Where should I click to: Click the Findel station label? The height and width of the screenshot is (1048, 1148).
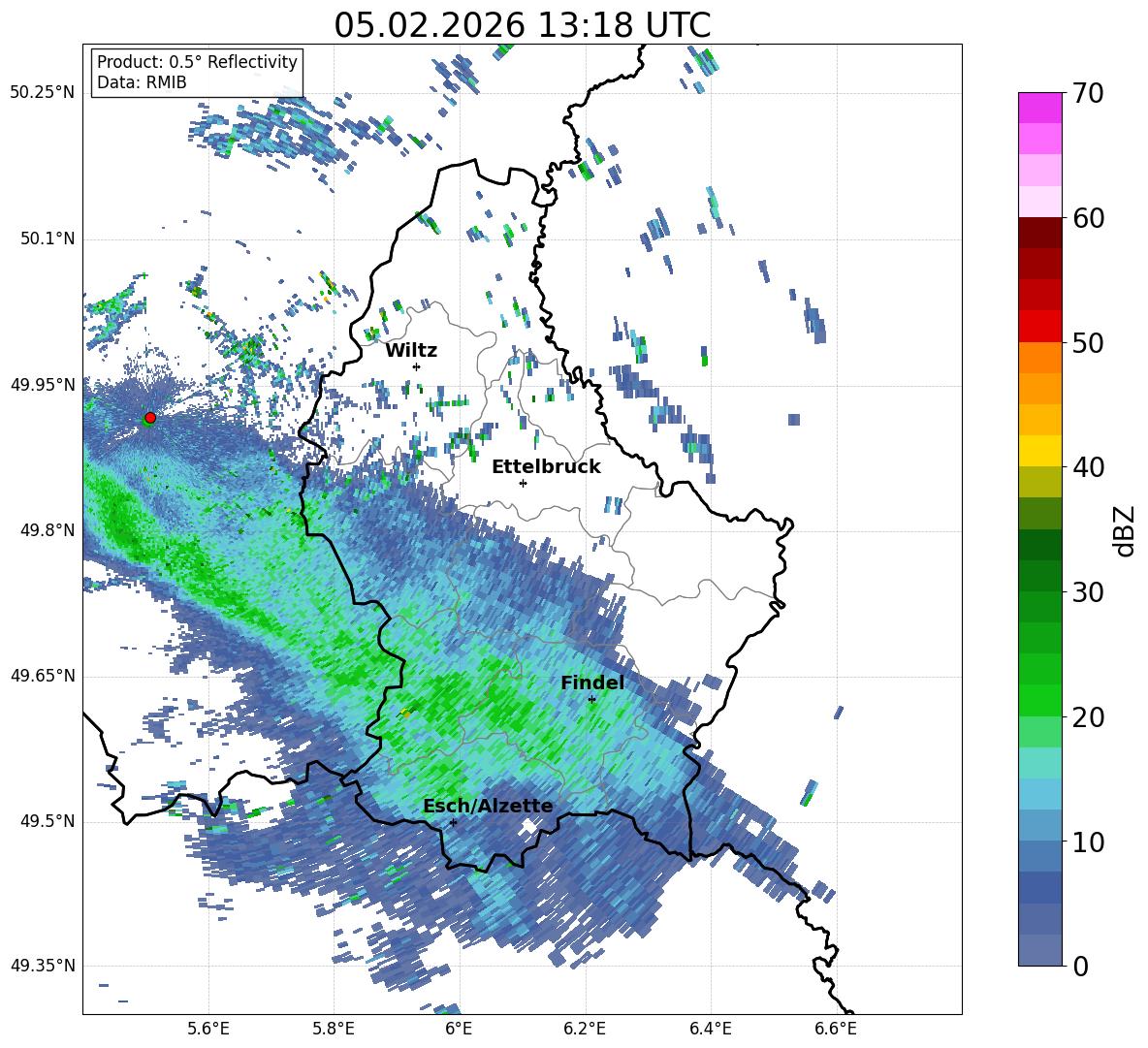coord(592,683)
